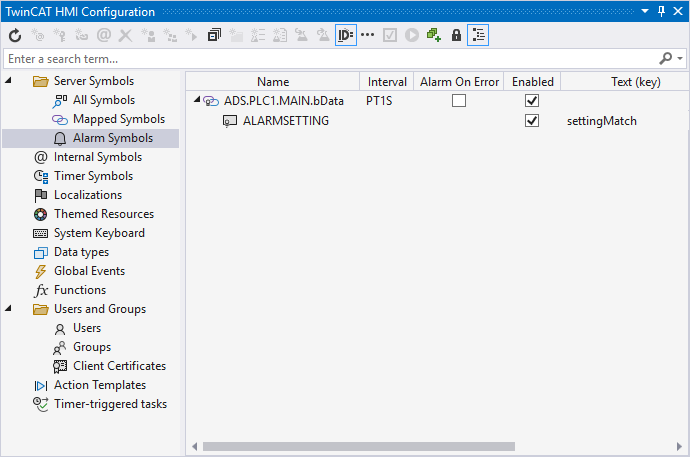Toggle the tree view toolbar icon
This screenshot has width=690, height=457.
478,35
